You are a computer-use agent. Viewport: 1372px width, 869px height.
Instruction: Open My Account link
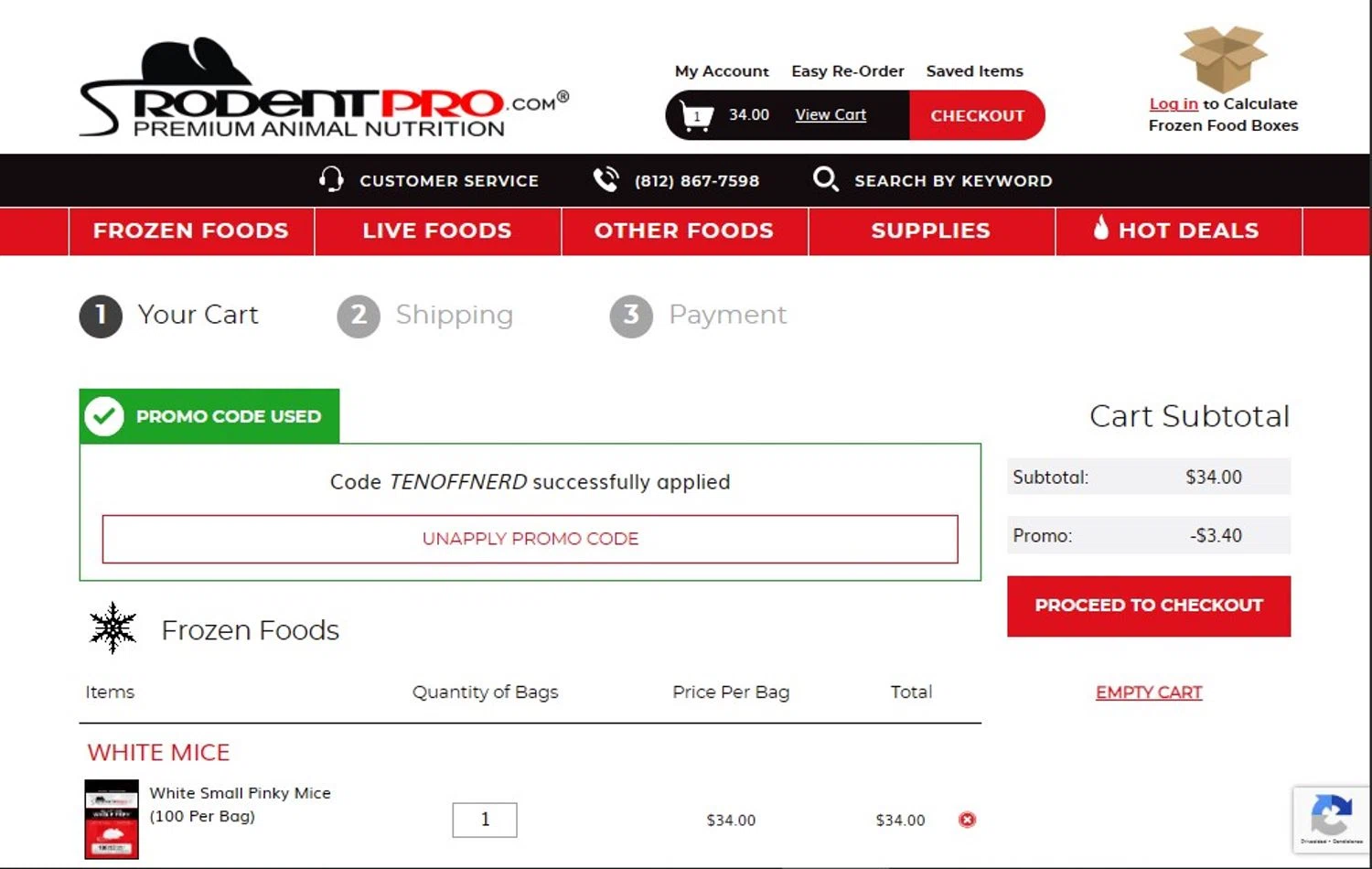click(x=722, y=71)
